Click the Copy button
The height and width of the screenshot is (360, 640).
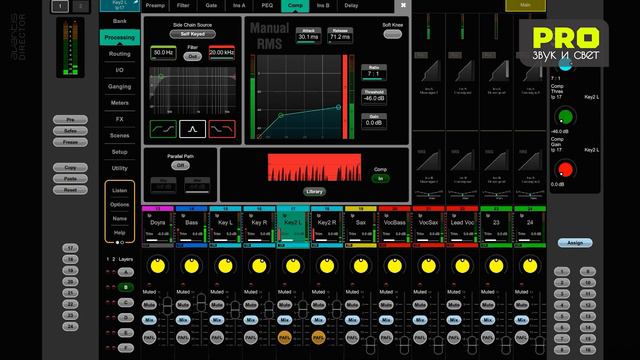pyautogui.click(x=70, y=167)
